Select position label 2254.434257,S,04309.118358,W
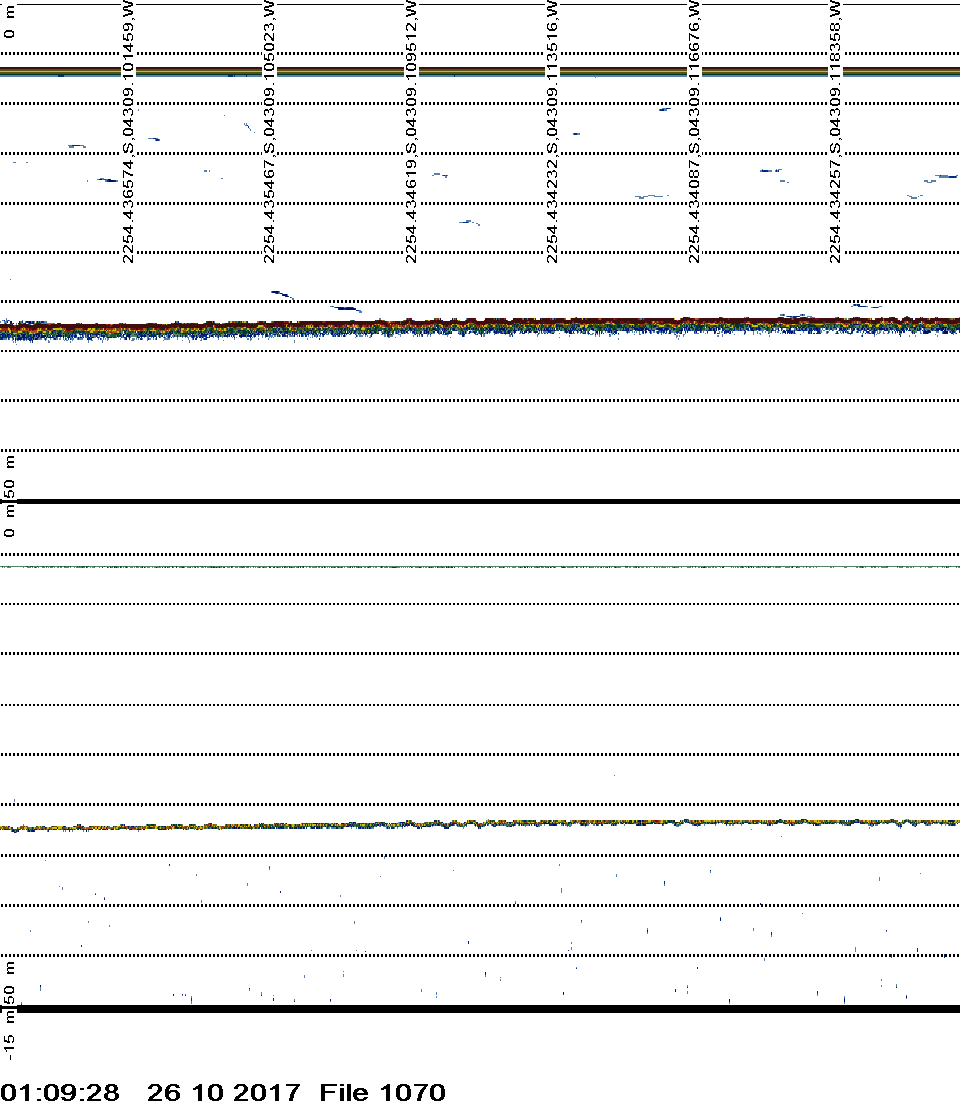Viewport: 960px width, 1108px height. tap(836, 131)
